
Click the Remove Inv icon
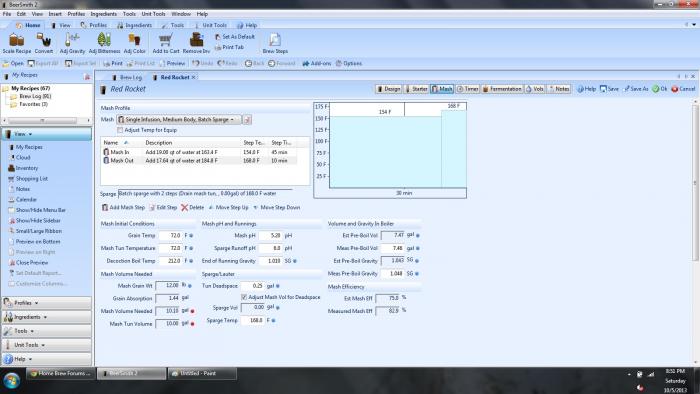click(x=196, y=43)
